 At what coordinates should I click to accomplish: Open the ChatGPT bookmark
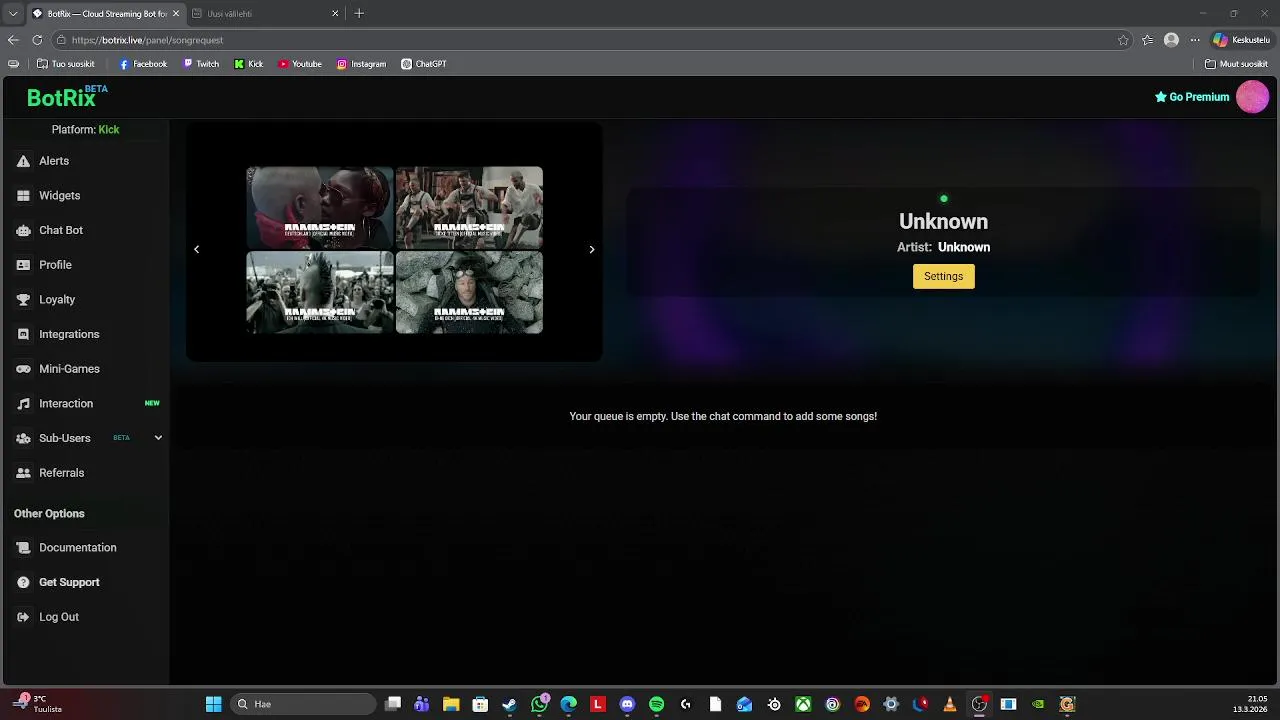click(x=424, y=64)
